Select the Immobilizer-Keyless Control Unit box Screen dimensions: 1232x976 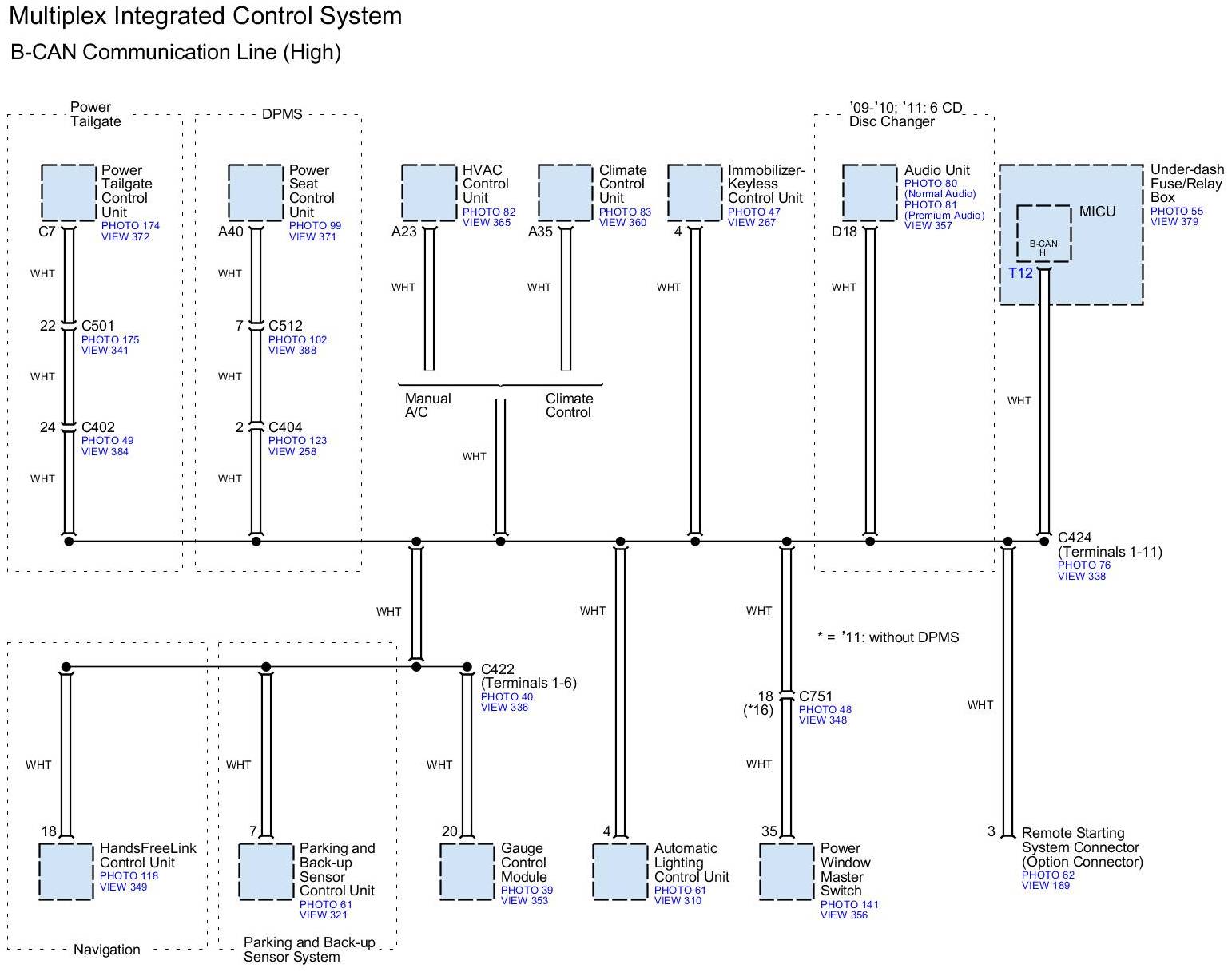pyautogui.click(x=694, y=192)
